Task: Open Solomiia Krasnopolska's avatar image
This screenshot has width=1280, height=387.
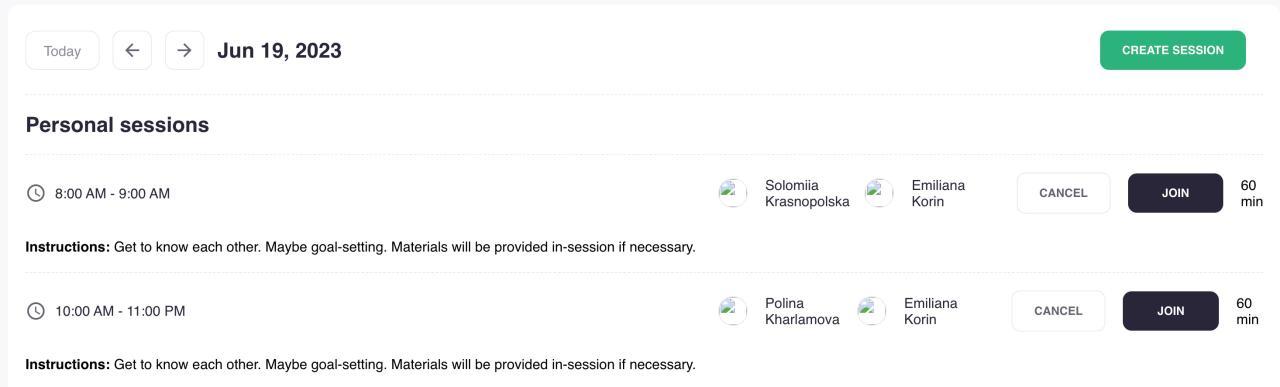Action: (733, 193)
